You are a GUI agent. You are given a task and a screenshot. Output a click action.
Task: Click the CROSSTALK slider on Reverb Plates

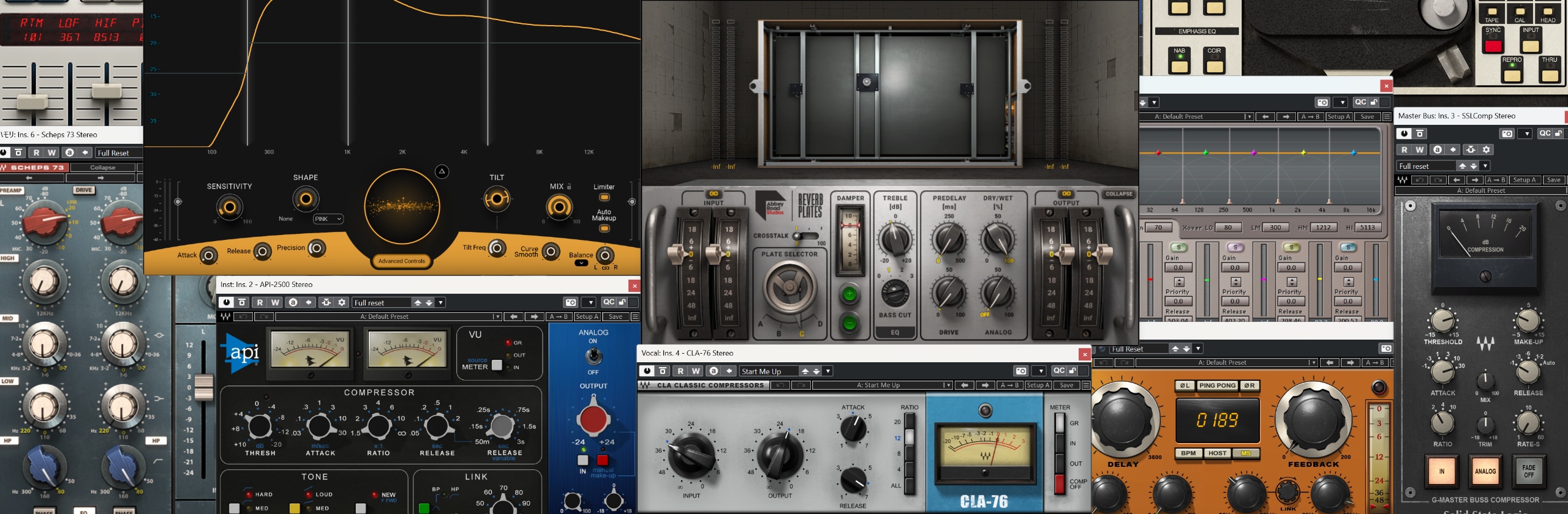point(806,236)
